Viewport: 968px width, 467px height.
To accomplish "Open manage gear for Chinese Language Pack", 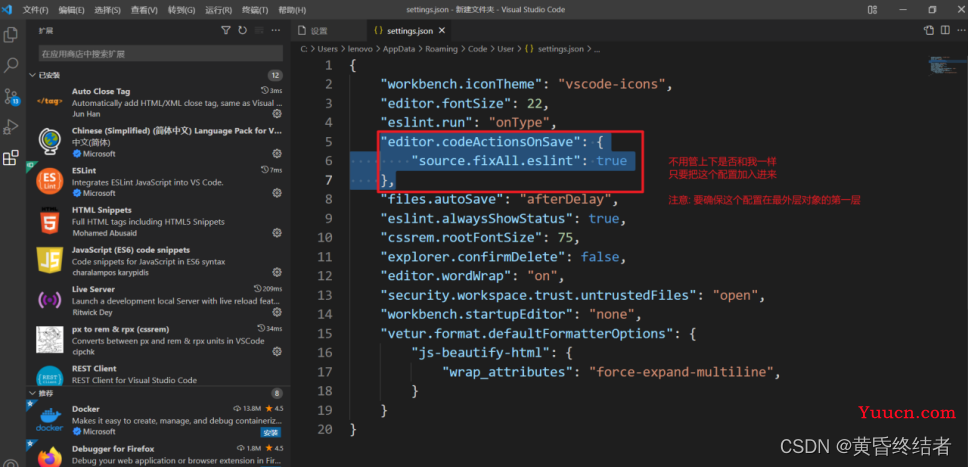I will 277,153.
